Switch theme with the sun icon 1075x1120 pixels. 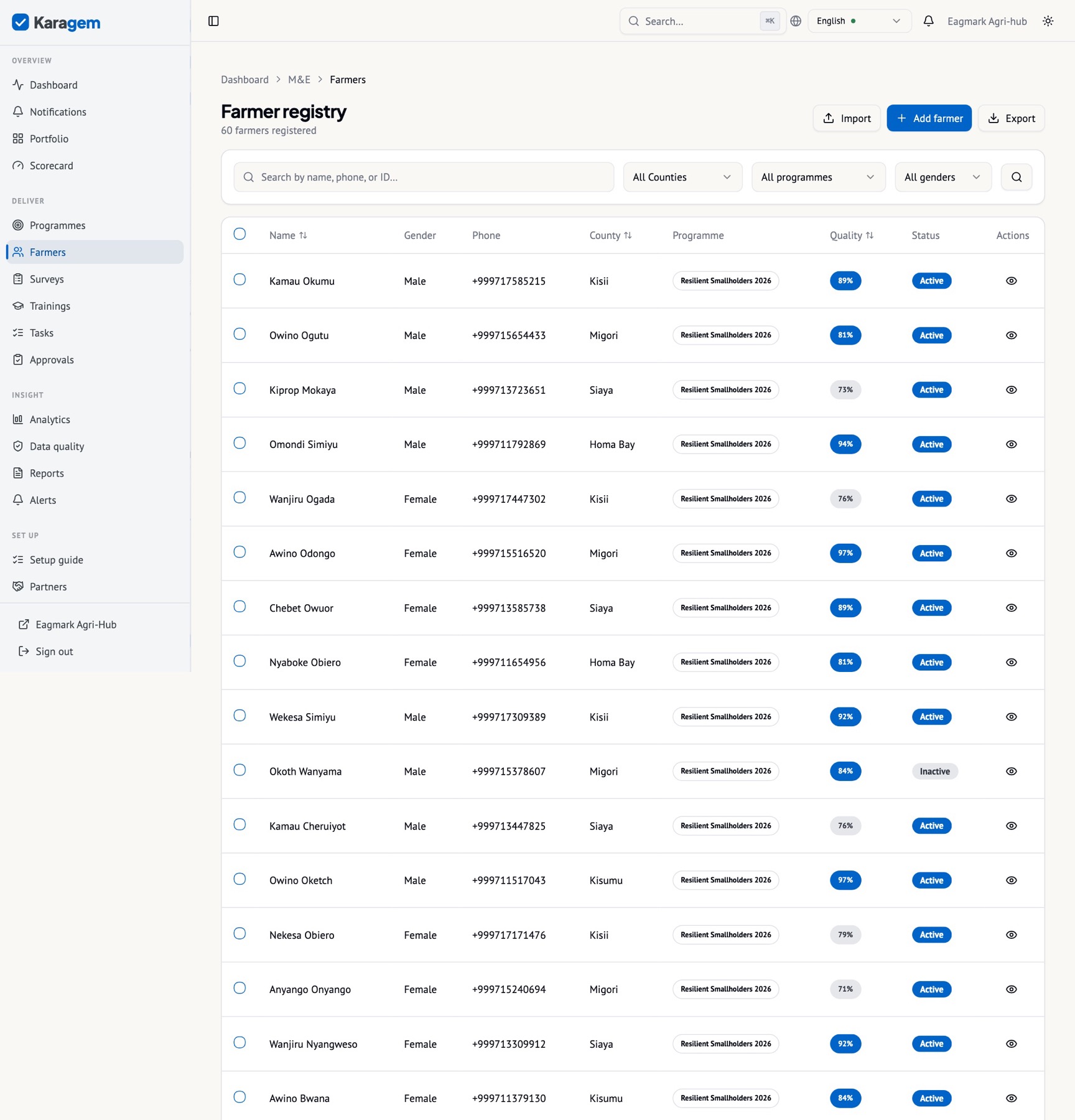point(1048,21)
